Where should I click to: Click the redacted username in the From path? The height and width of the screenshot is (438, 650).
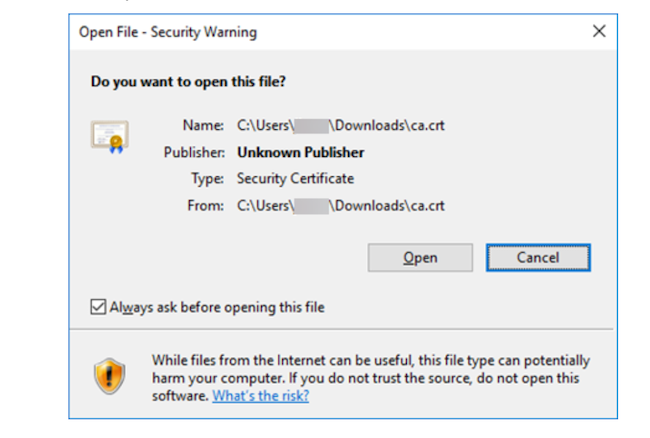click(x=311, y=206)
